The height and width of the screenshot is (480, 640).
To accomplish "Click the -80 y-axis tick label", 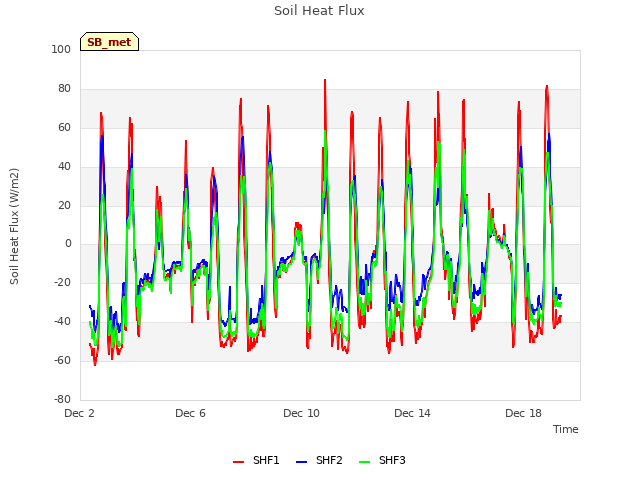I will [62, 399].
